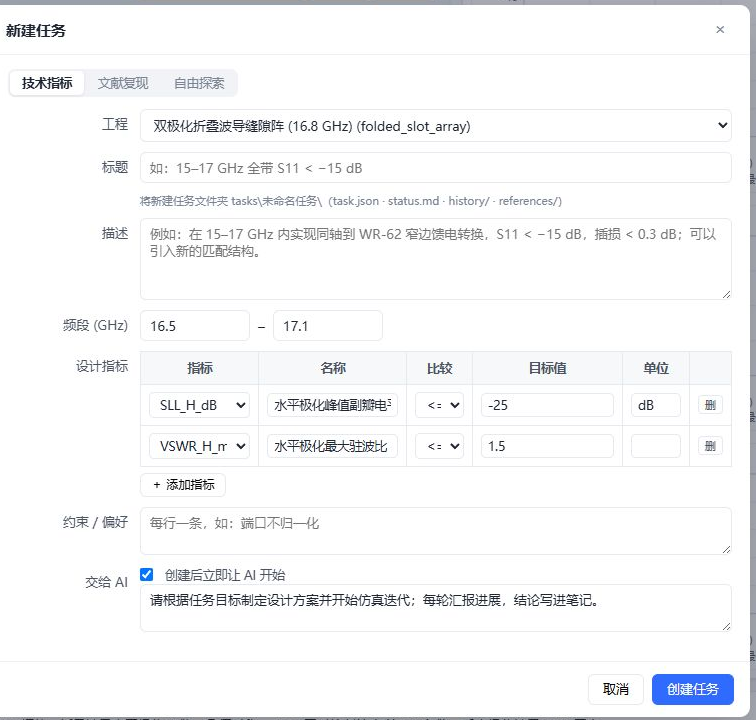The width and height of the screenshot is (756, 720).
Task: Grab the resize handle of 描述 textarea
Action: pos(727,294)
